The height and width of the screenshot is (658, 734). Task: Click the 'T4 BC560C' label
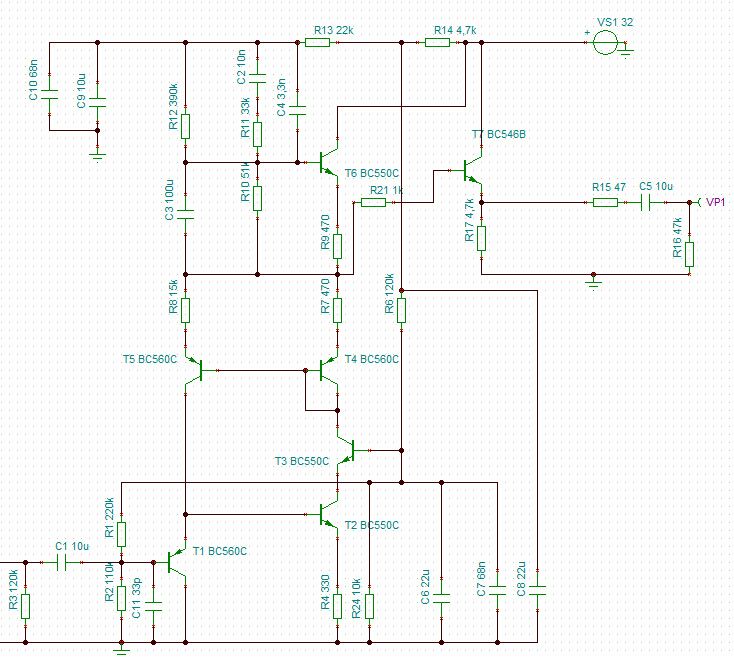(x=372, y=359)
